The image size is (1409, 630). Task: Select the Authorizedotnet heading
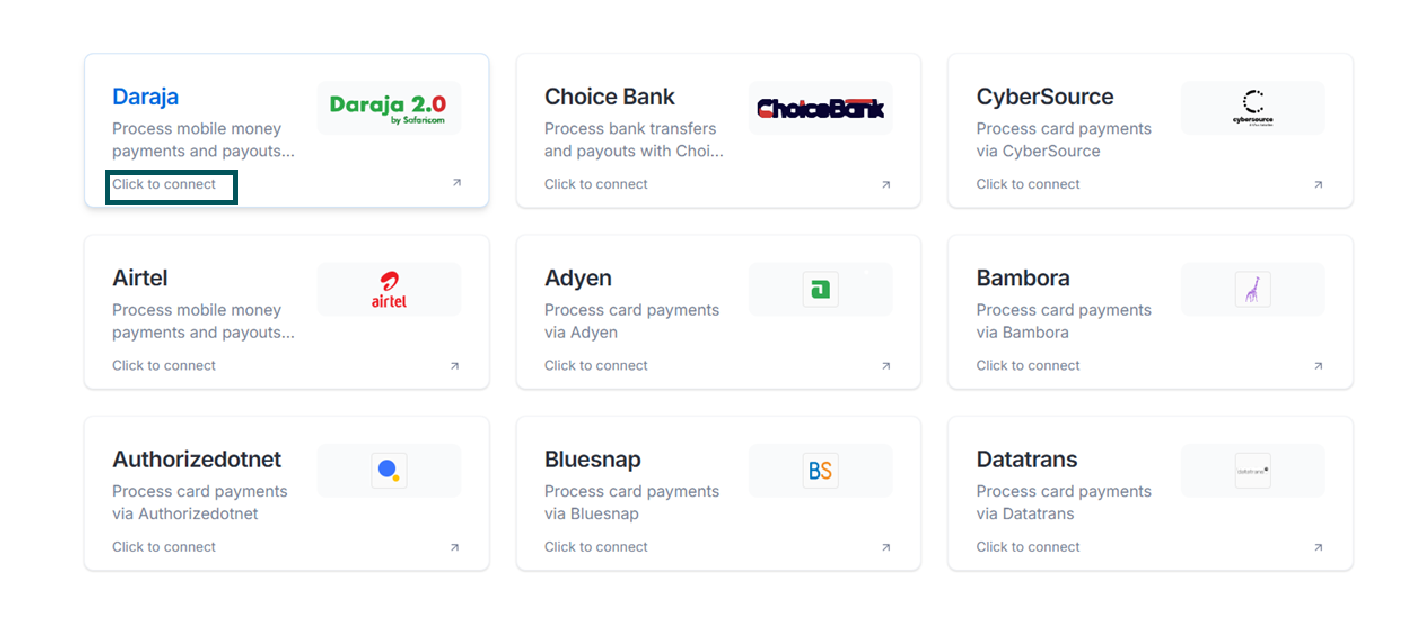196,460
